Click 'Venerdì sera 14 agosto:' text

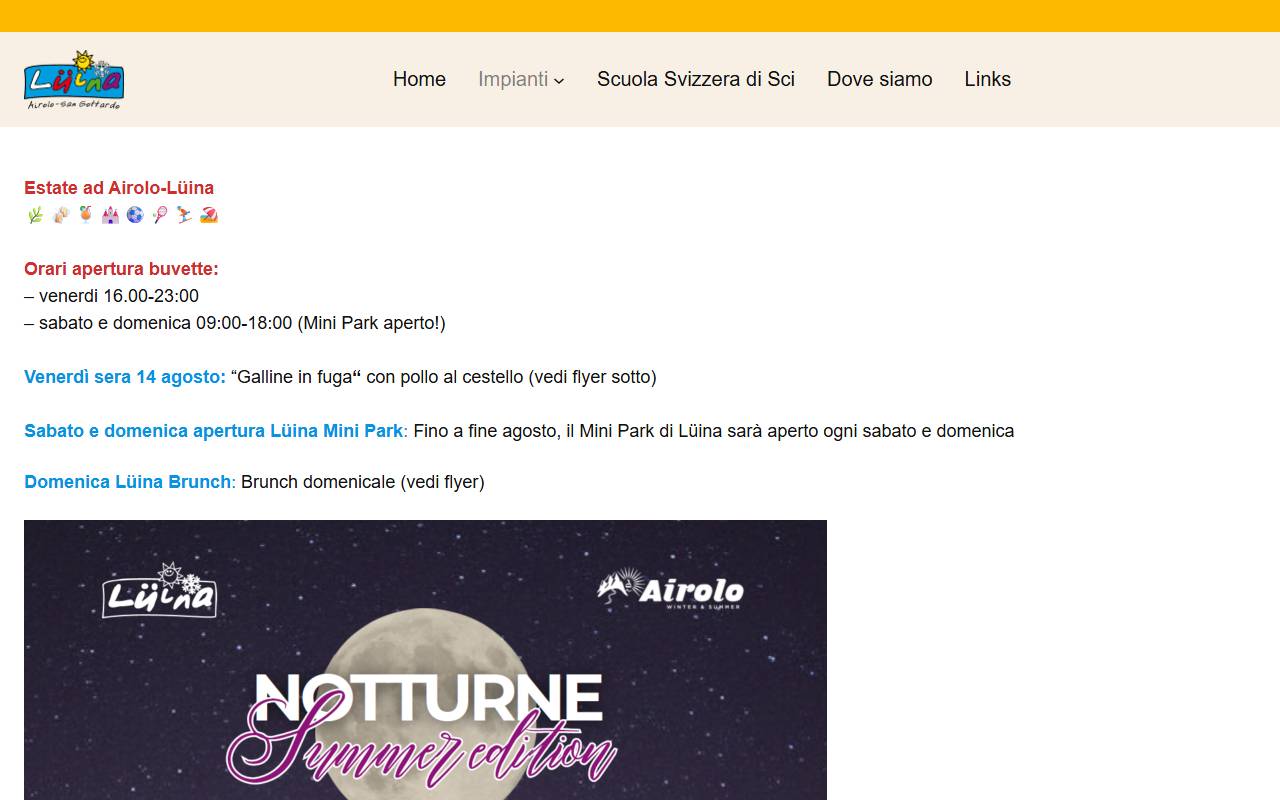click(x=125, y=377)
